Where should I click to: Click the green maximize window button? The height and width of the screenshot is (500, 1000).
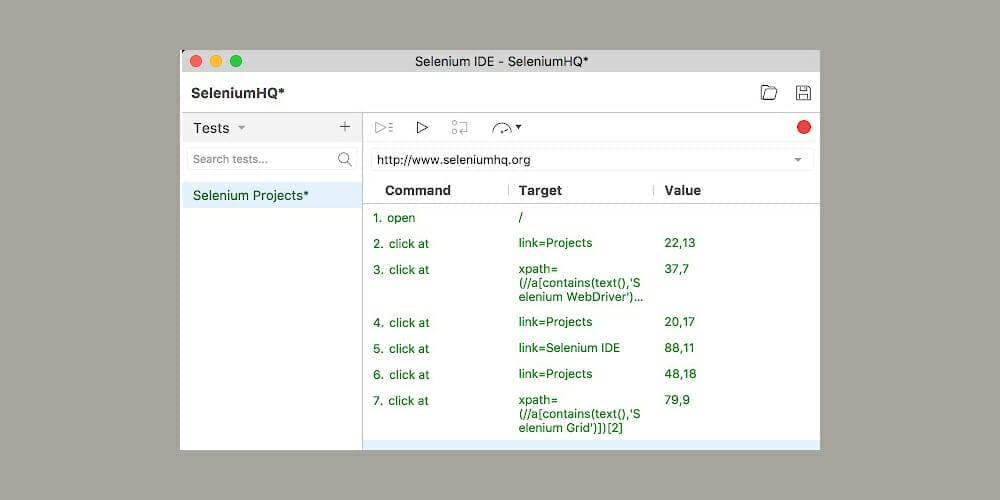coord(236,61)
